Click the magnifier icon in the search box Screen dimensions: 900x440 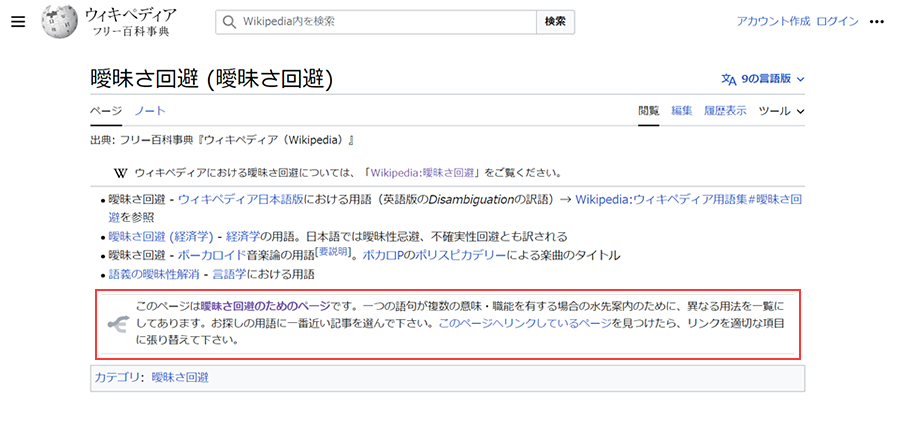point(229,22)
